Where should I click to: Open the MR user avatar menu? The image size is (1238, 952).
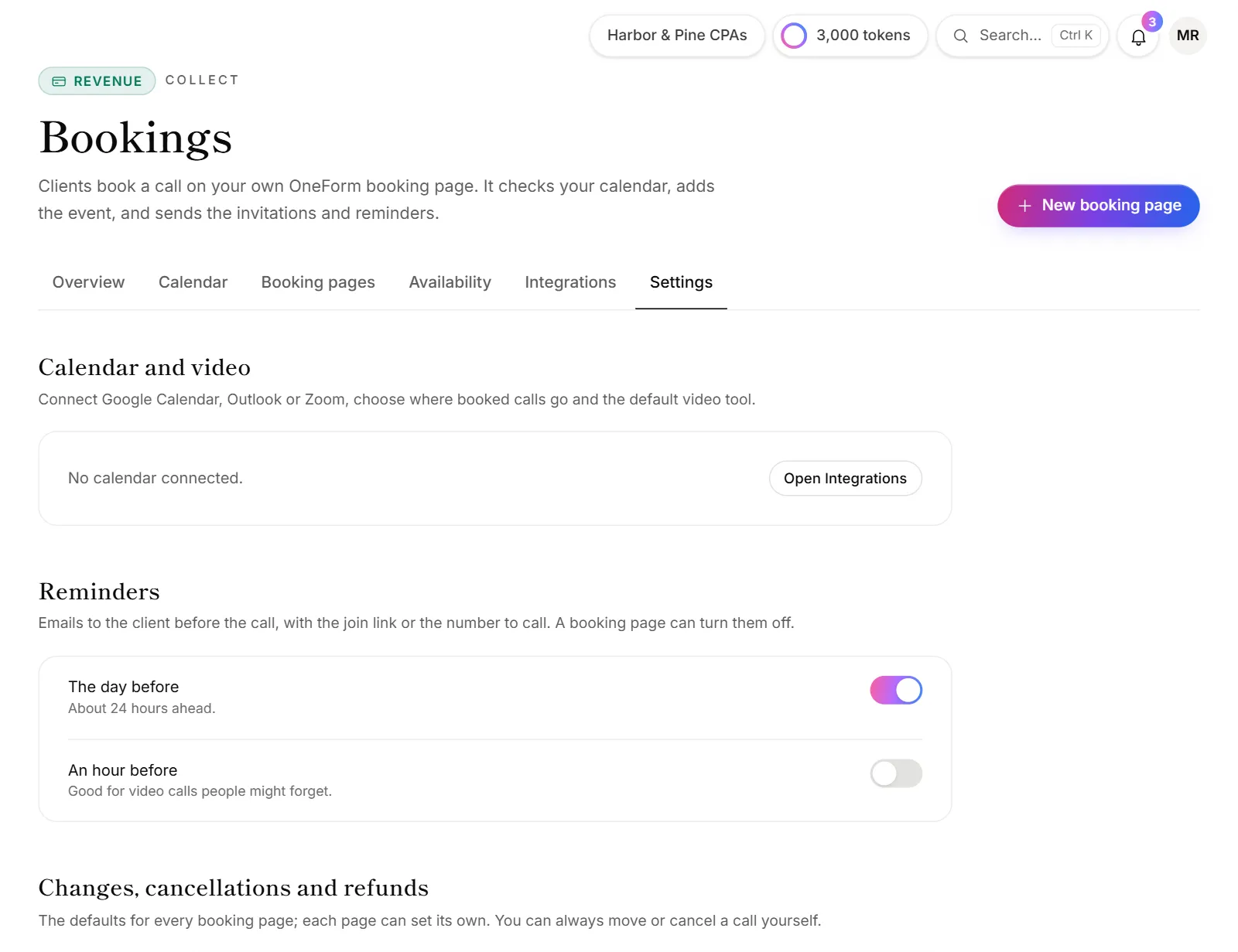[x=1188, y=36]
